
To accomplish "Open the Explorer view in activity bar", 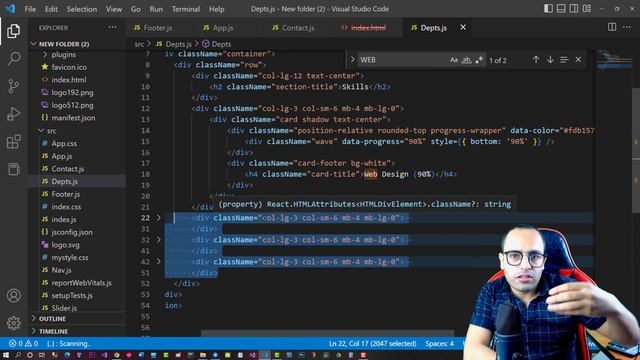I will (x=13, y=31).
